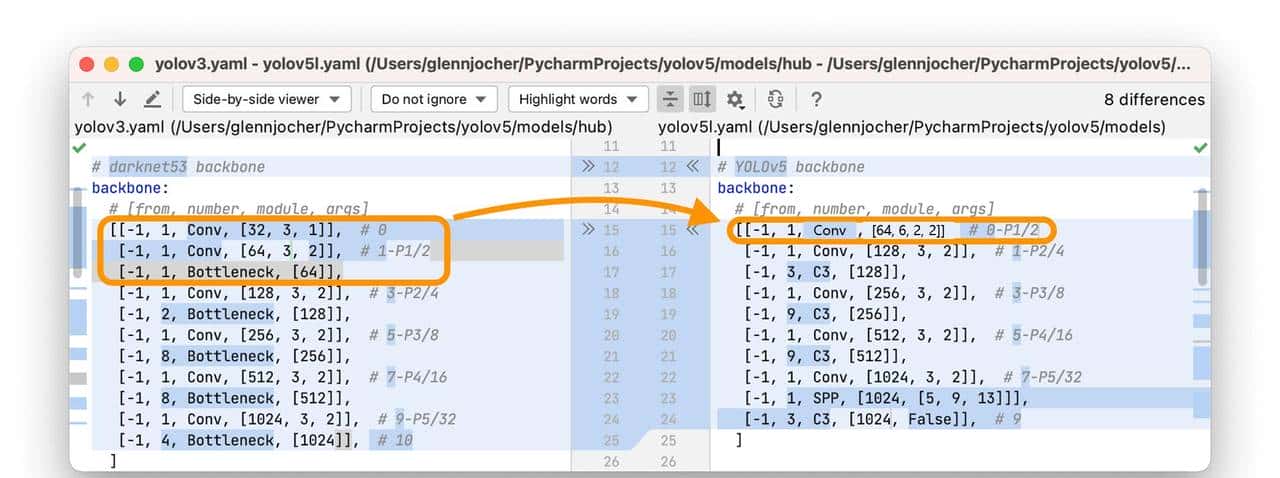Open the Side-by-side viewer dropdown
Screen dimensions: 1280x478
coord(267,99)
